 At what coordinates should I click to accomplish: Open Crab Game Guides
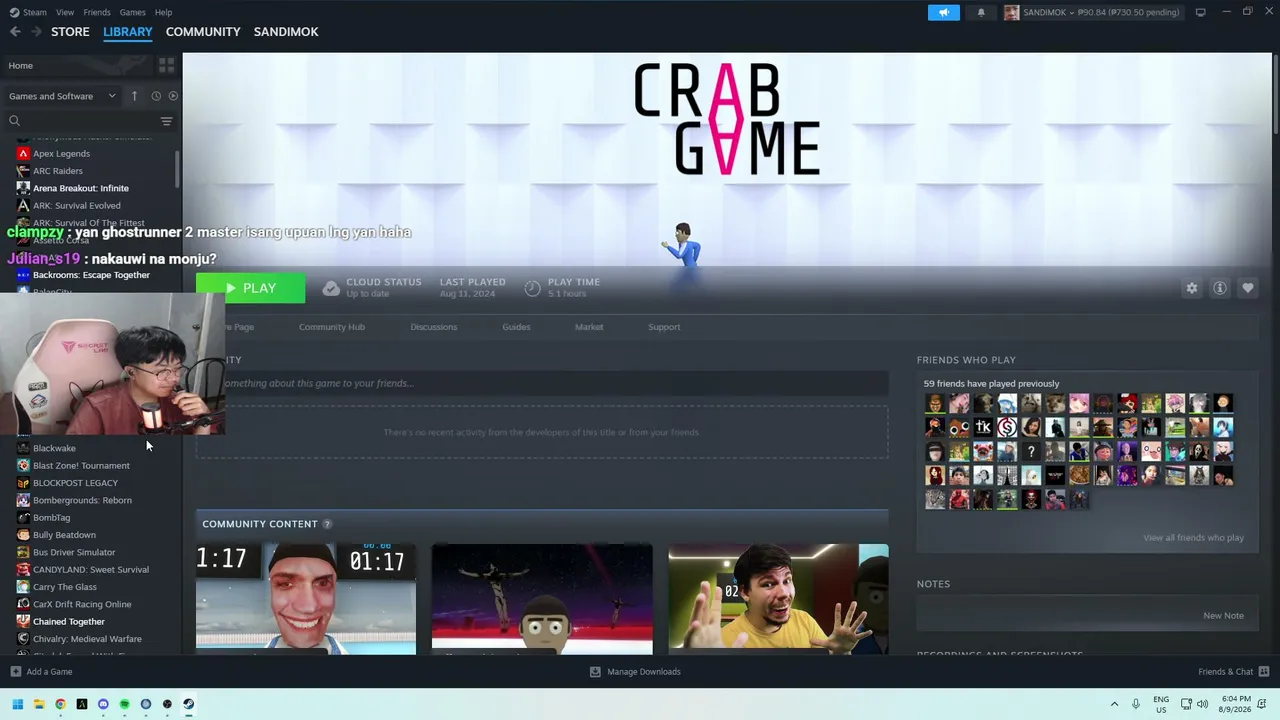coord(516,327)
